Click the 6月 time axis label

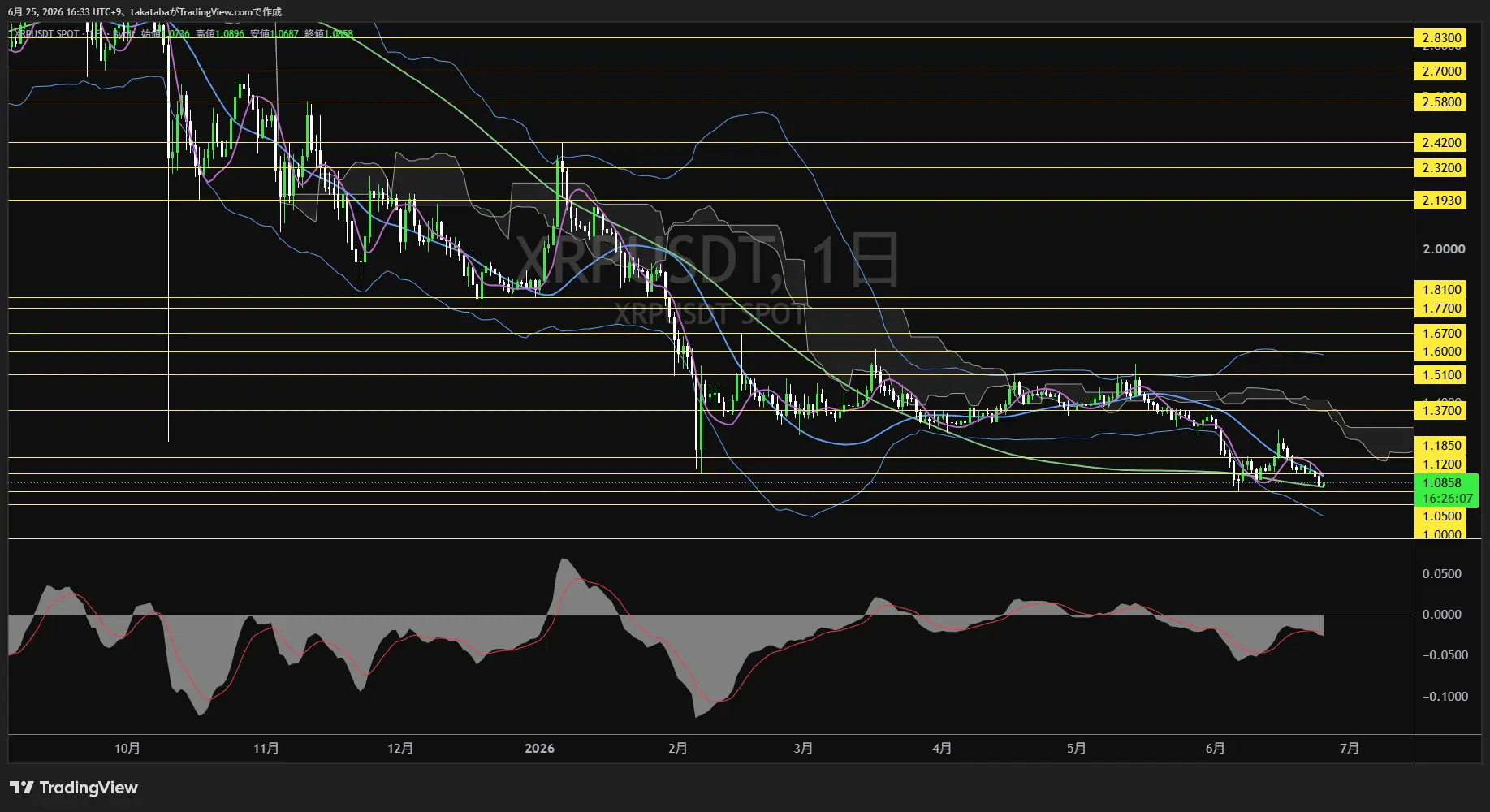click(x=1215, y=749)
